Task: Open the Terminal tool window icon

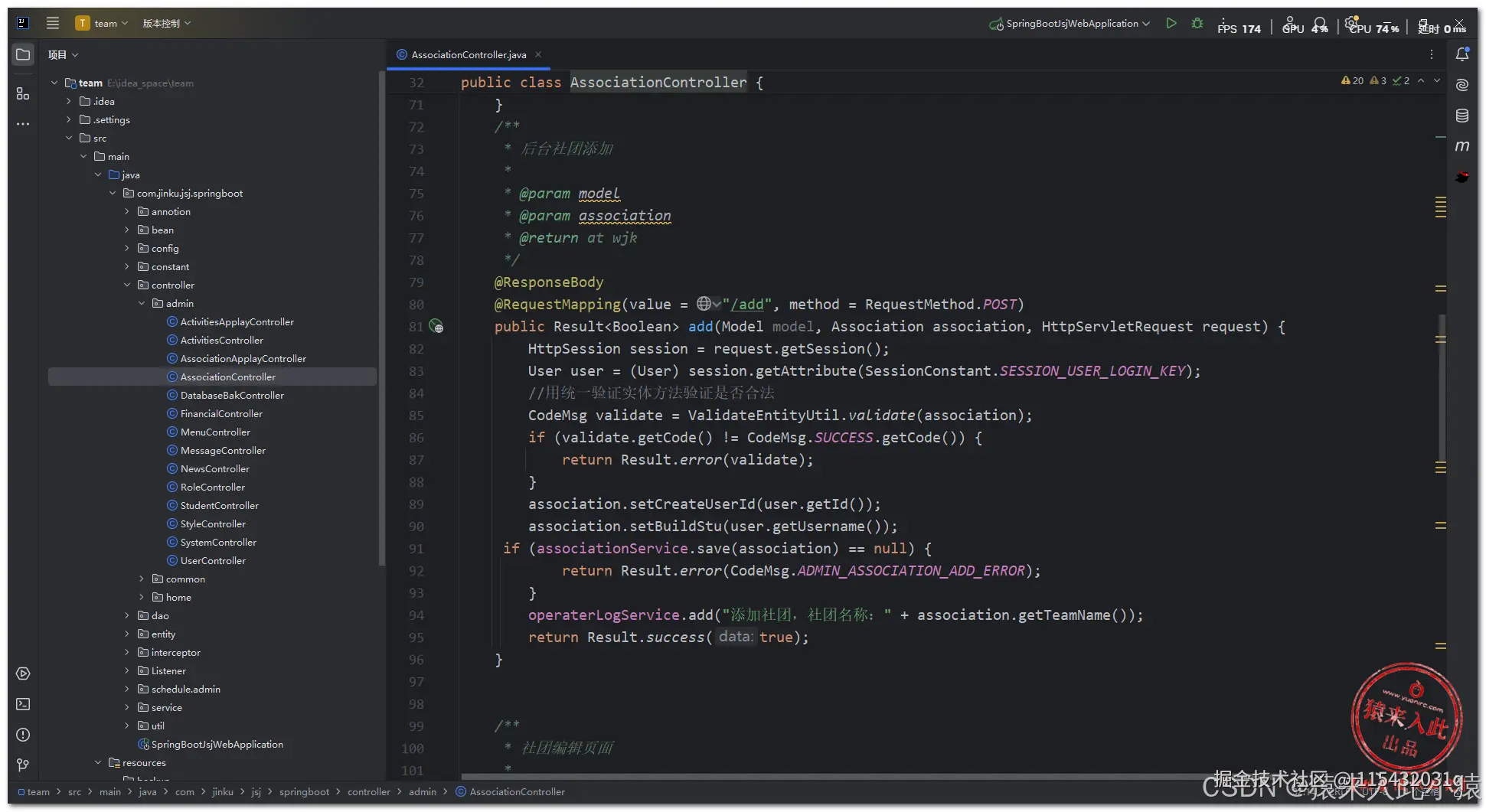Action: 23,704
